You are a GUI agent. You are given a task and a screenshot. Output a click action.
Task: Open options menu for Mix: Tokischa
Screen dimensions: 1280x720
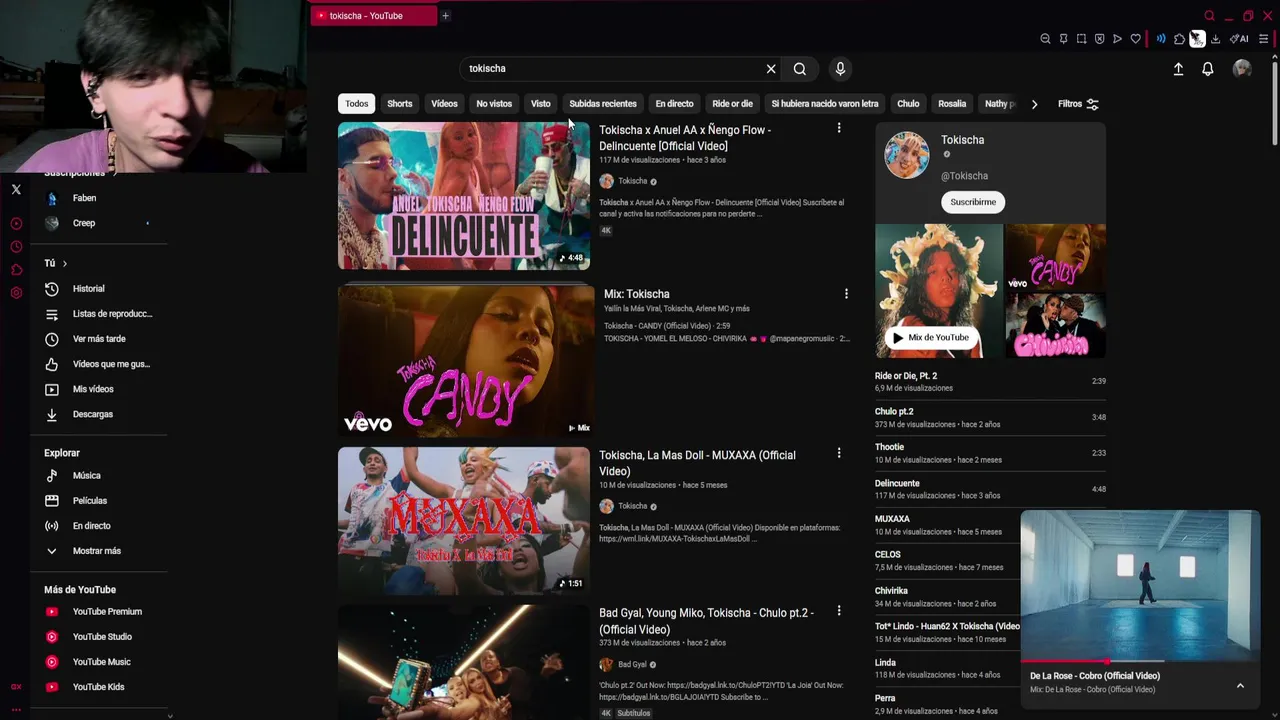[846, 294]
